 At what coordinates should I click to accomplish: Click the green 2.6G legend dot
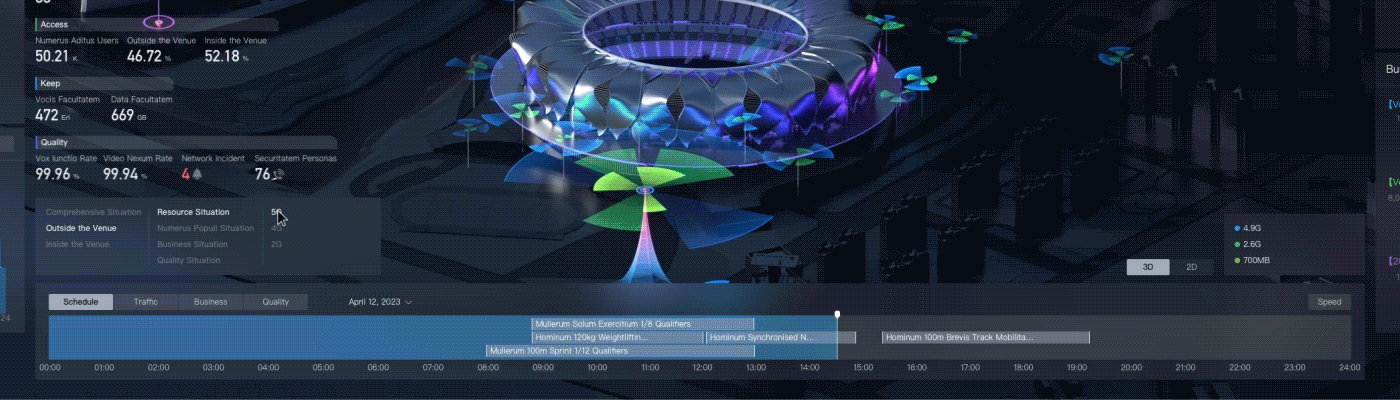point(1237,244)
